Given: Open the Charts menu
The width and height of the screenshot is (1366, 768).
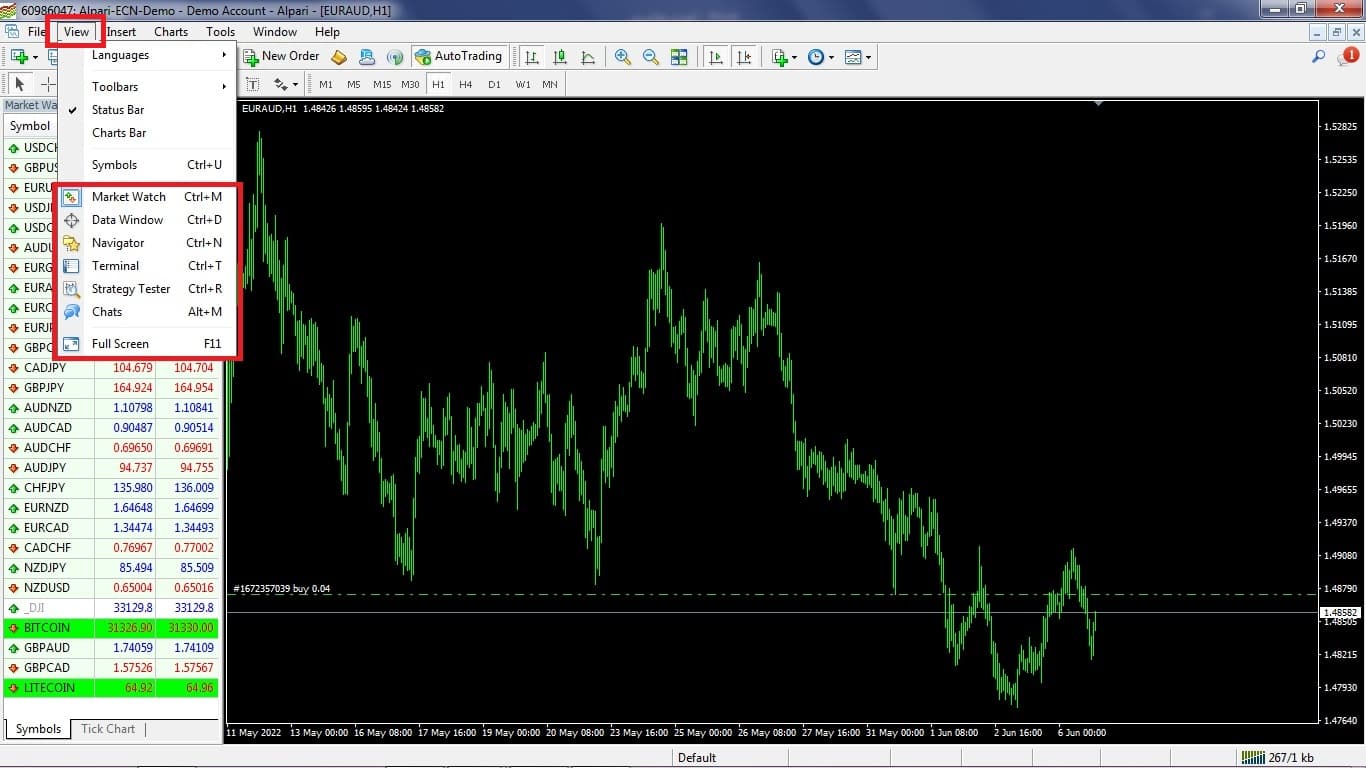Looking at the screenshot, I should click(x=171, y=32).
